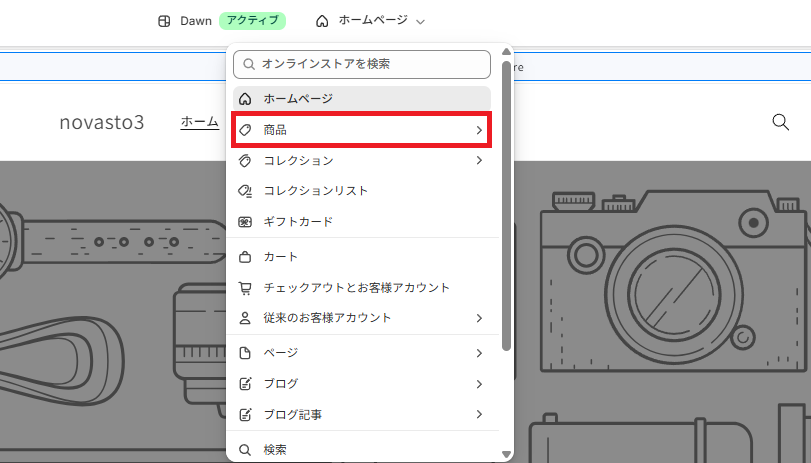Click the person icon for 従来のお客様アカウント
The image size is (811, 463).
coord(245,318)
